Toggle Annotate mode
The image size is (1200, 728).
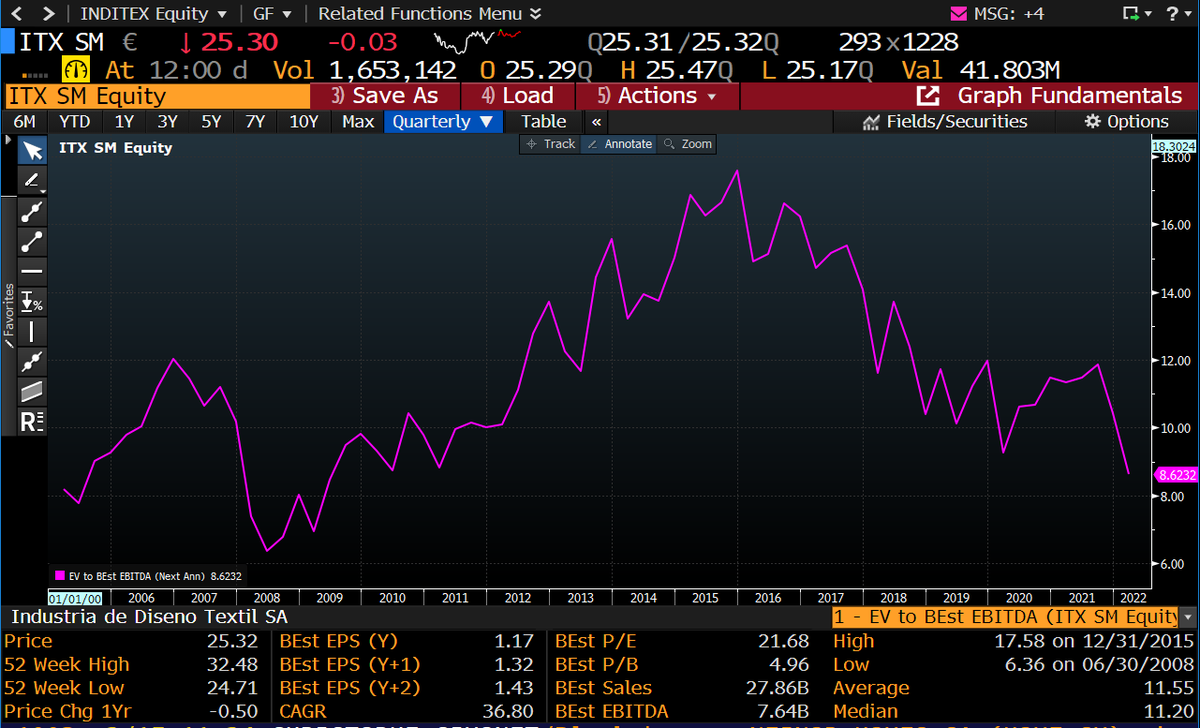click(x=618, y=144)
